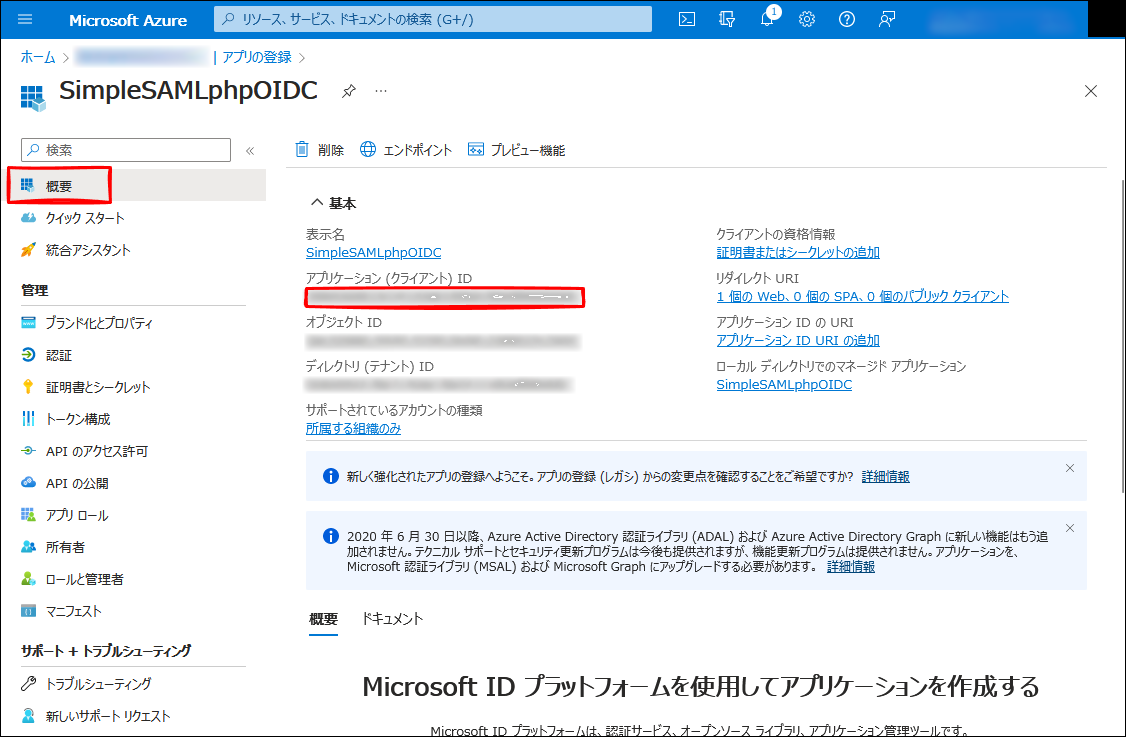Click the help question mark icon
Viewport: 1126px width, 737px height.
[847, 19]
